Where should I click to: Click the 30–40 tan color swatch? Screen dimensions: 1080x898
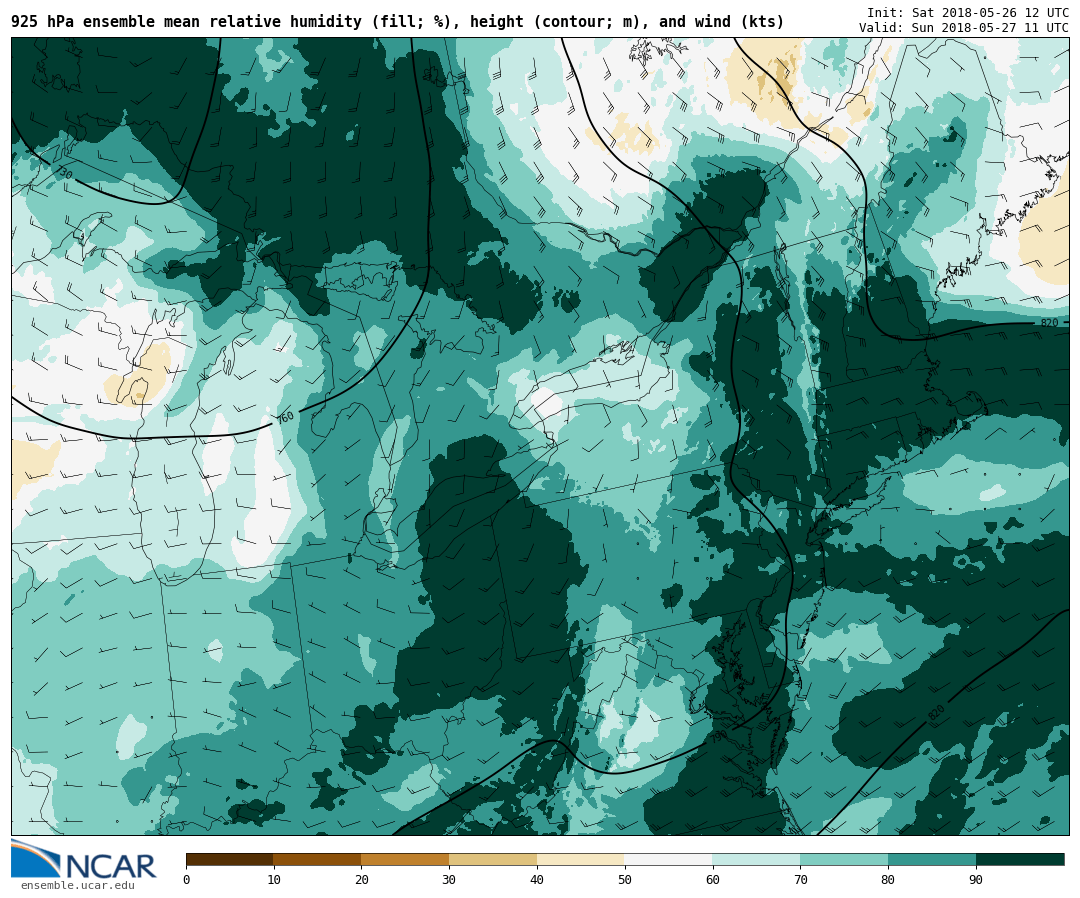pos(493,859)
